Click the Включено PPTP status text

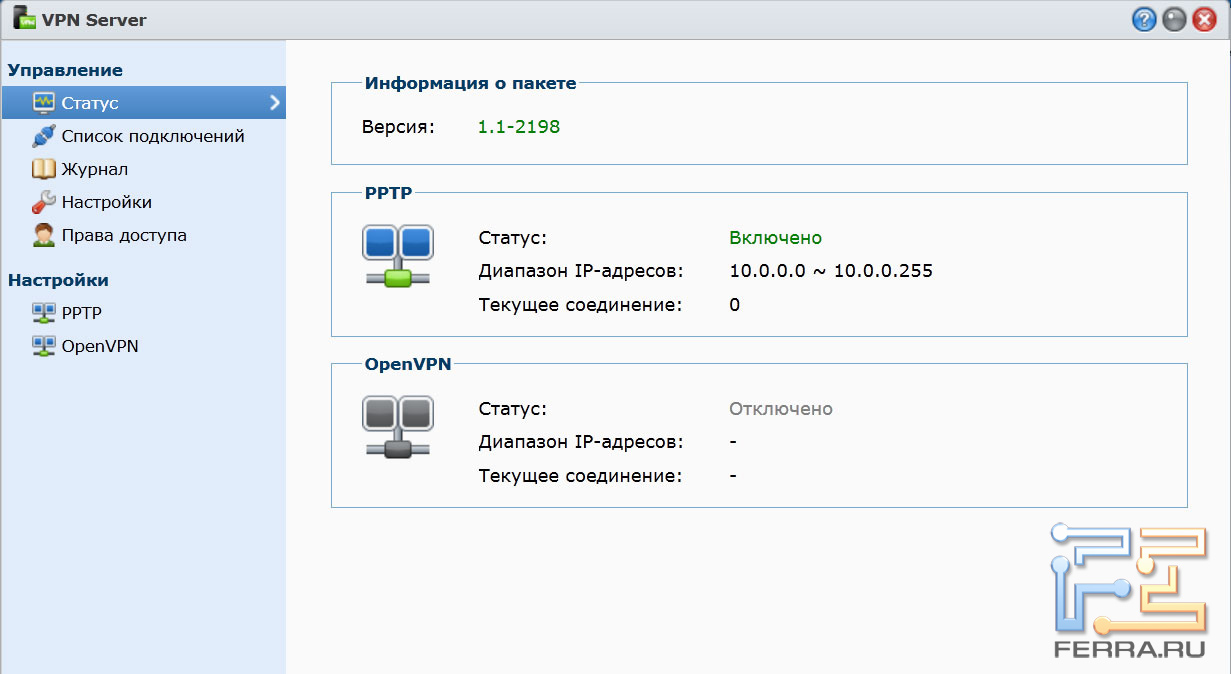pos(775,238)
